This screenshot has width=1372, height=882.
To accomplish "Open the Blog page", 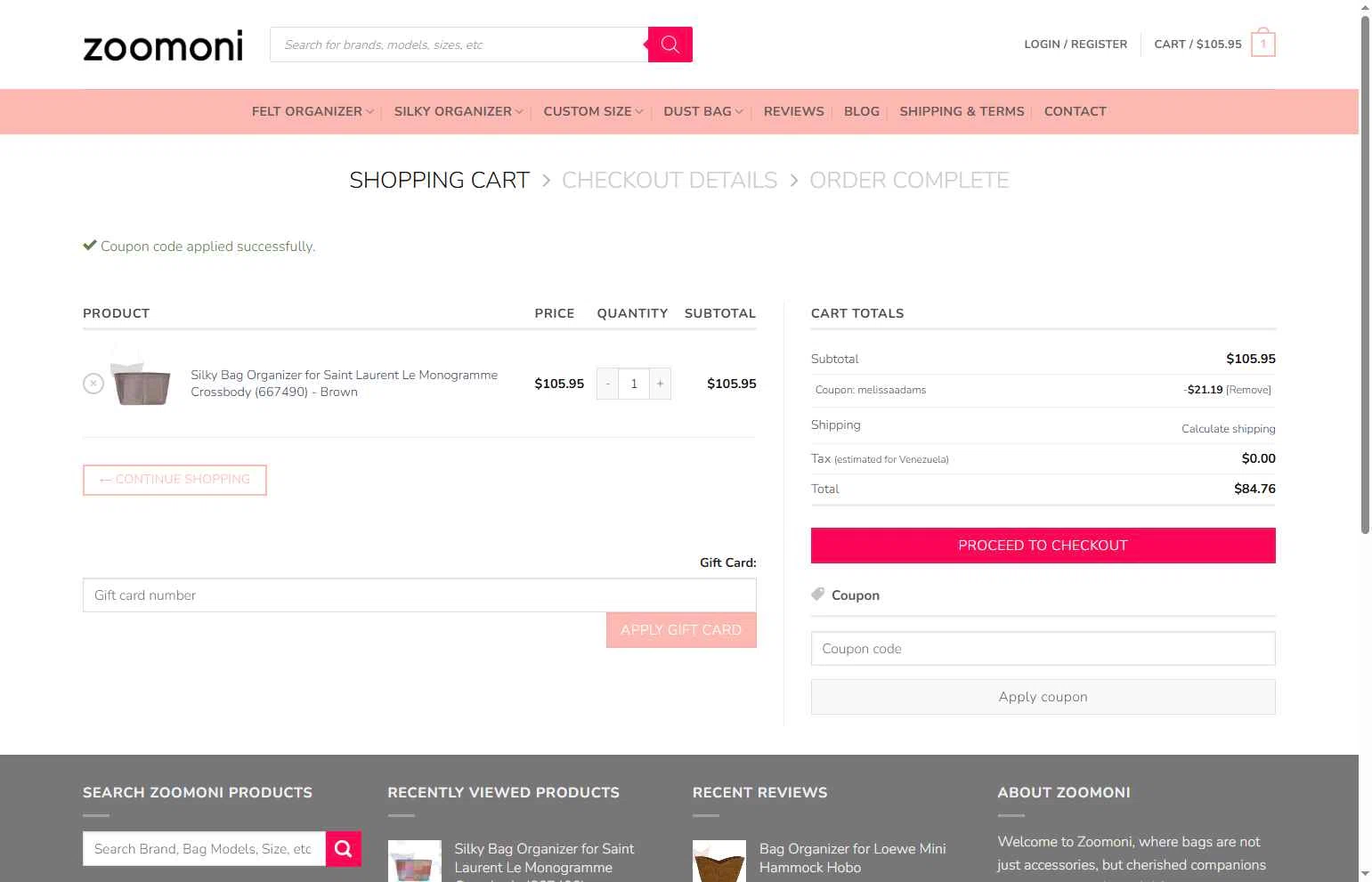I will [862, 111].
